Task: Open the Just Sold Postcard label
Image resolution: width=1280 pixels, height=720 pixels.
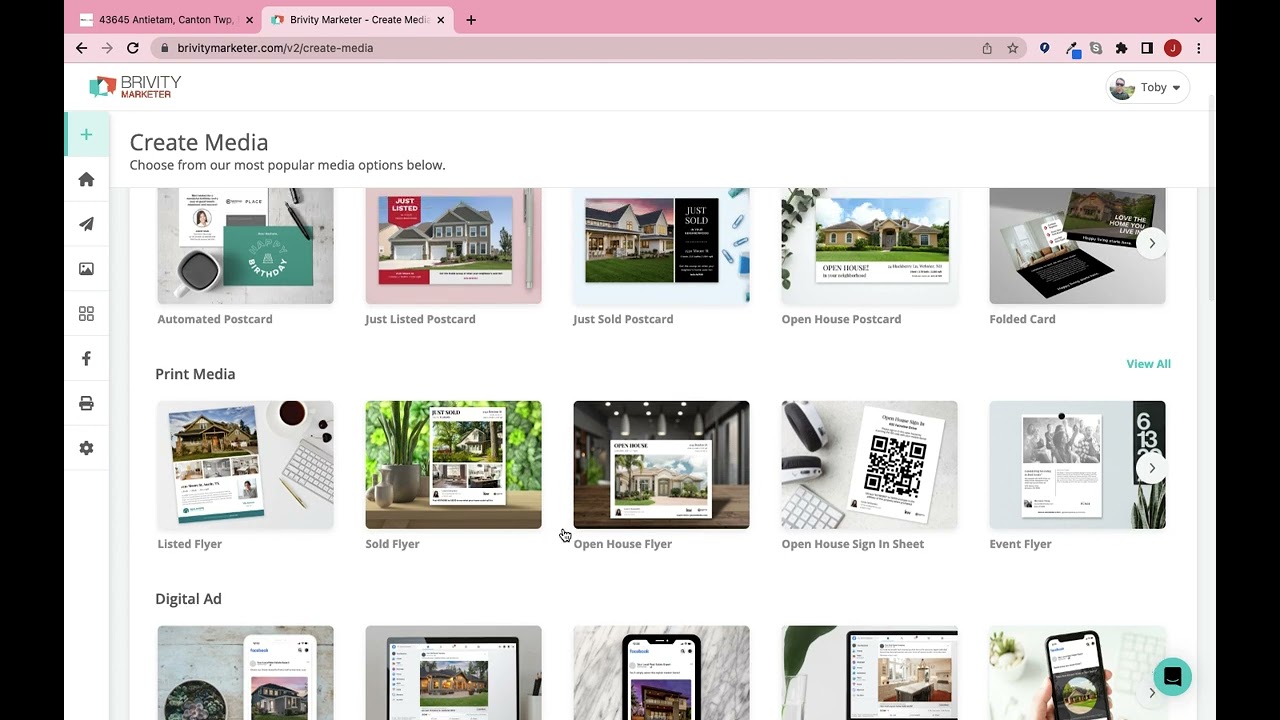Action: click(623, 319)
